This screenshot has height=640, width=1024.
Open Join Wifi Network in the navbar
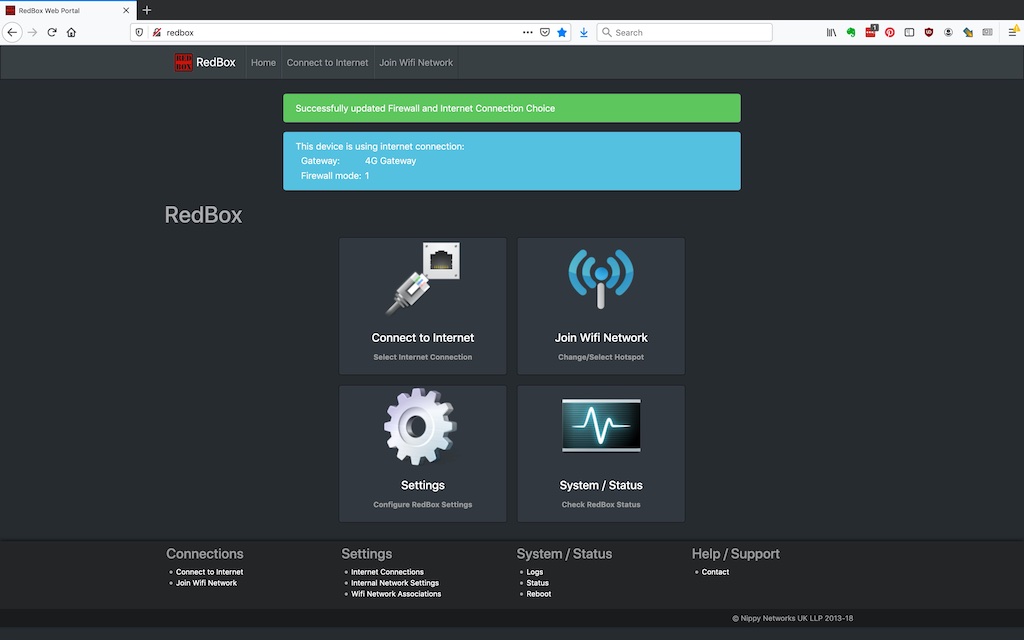point(416,63)
